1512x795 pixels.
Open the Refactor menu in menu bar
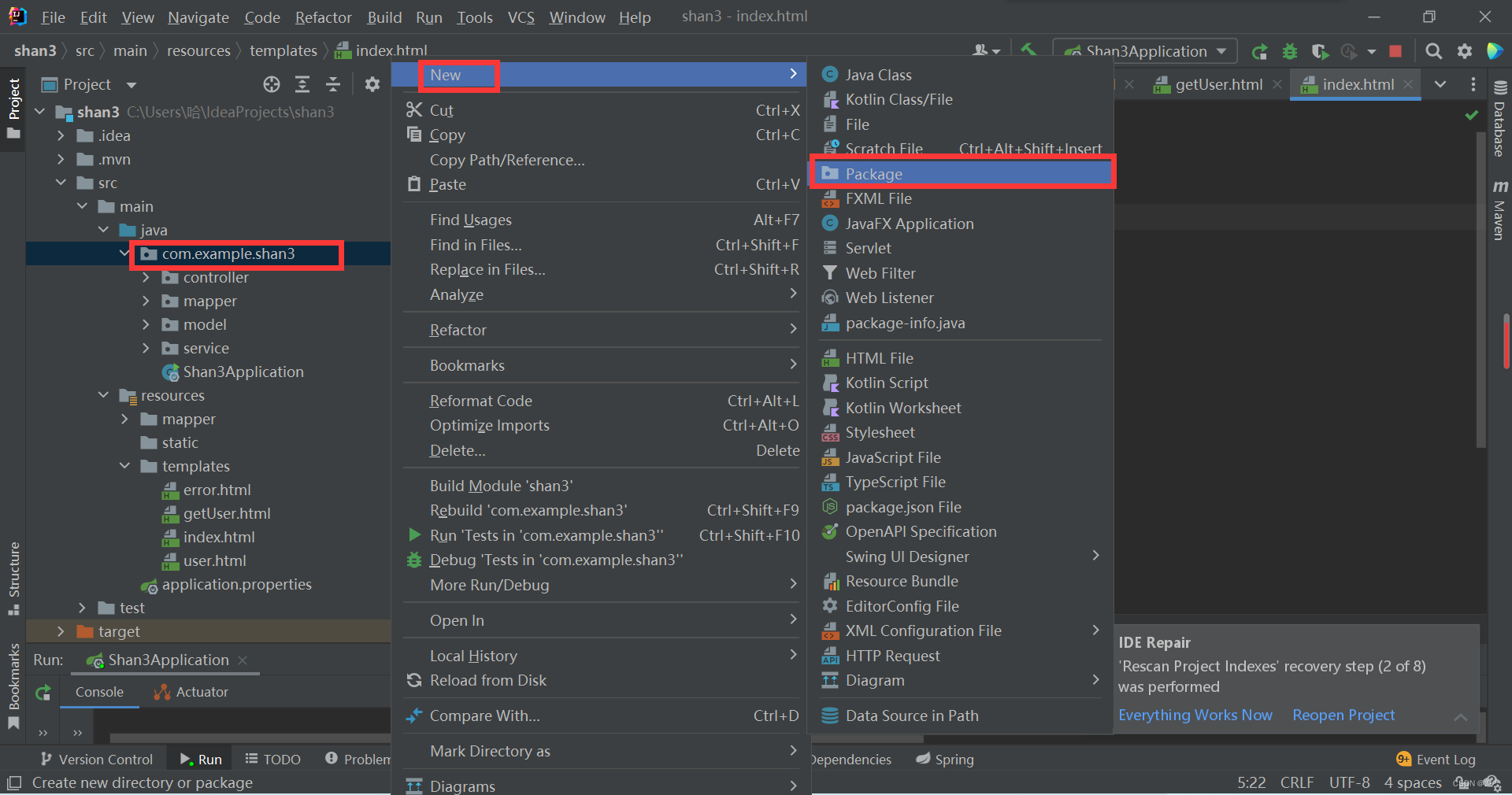coord(323,17)
